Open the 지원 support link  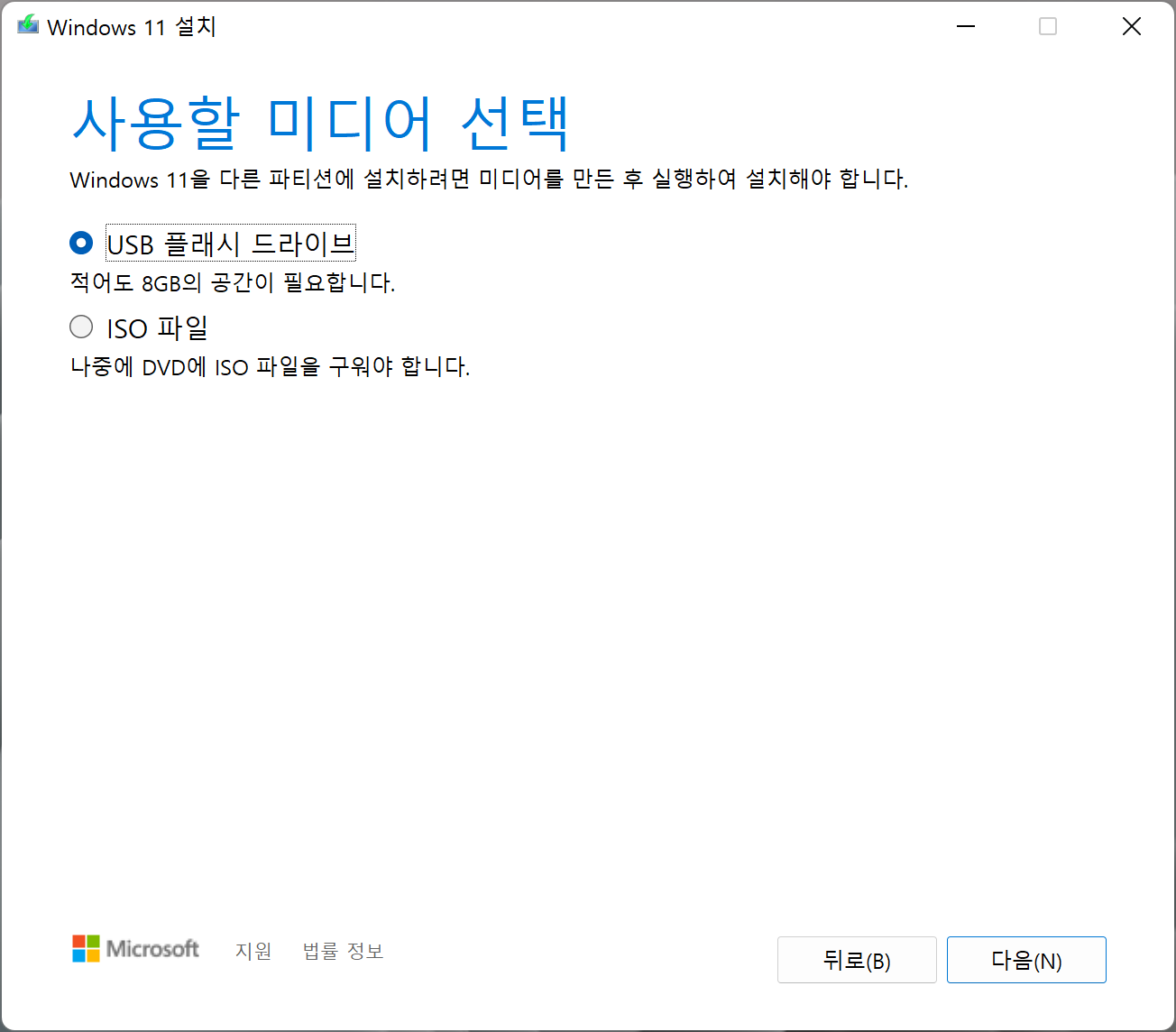253,951
